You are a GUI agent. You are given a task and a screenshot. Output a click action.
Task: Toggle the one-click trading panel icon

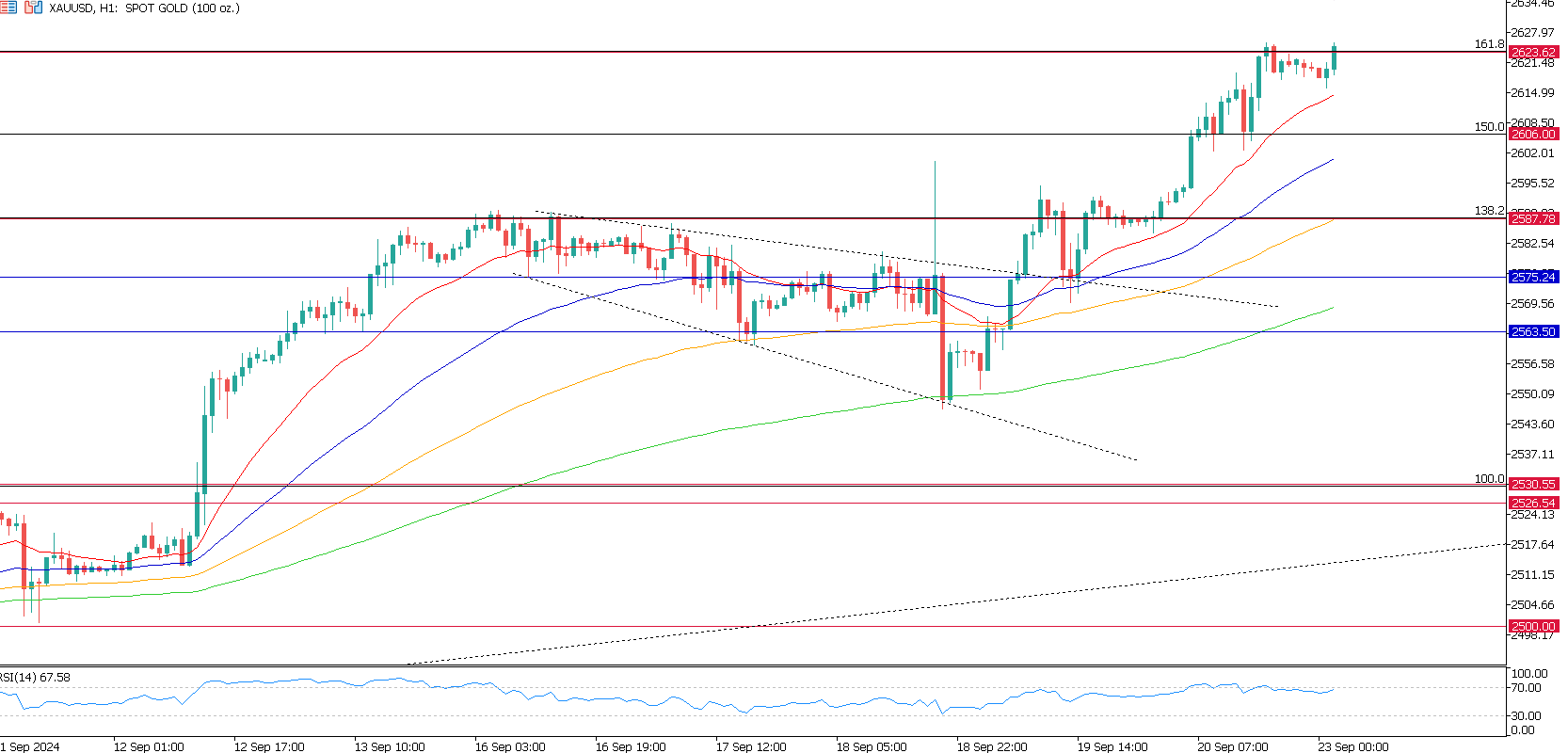[34, 8]
